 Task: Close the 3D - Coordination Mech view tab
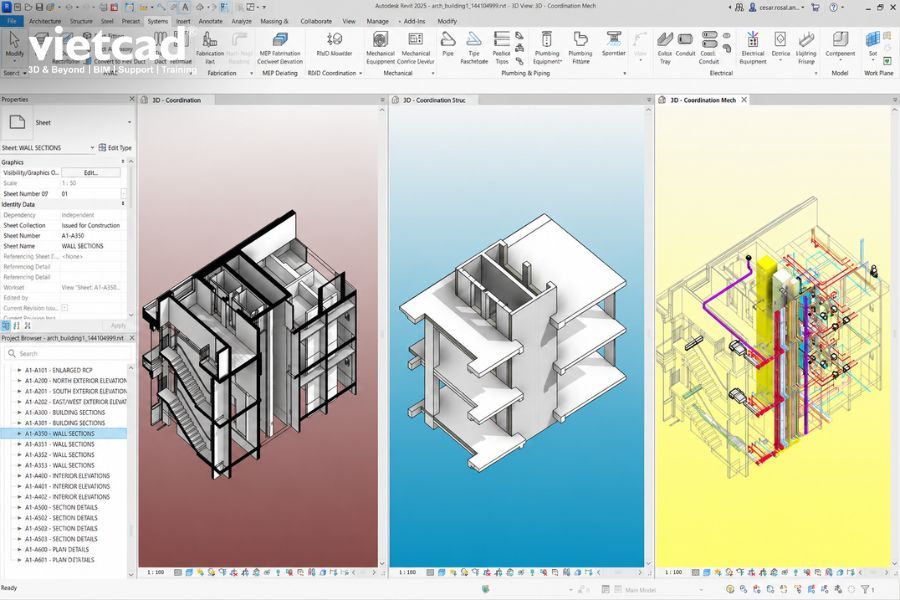tap(744, 99)
